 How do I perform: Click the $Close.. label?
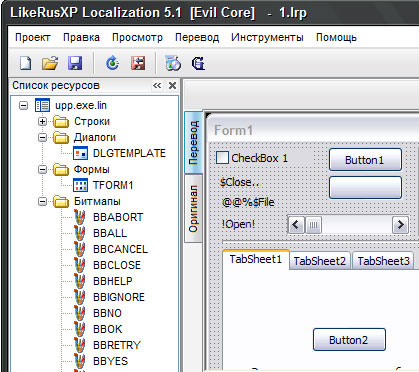[x=239, y=182]
